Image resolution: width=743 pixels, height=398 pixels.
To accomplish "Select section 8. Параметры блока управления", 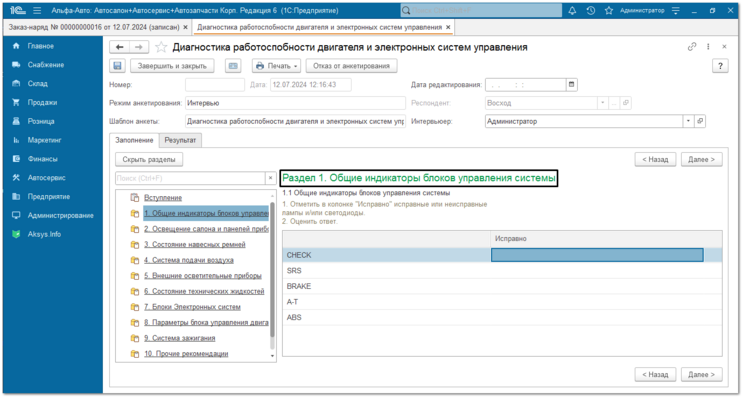I will [206, 323].
